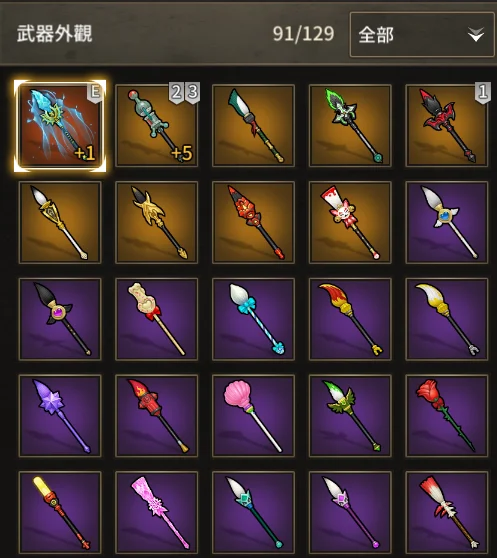Pick the white winged blue gem staff
497x558 pixels.
(x=447, y=222)
